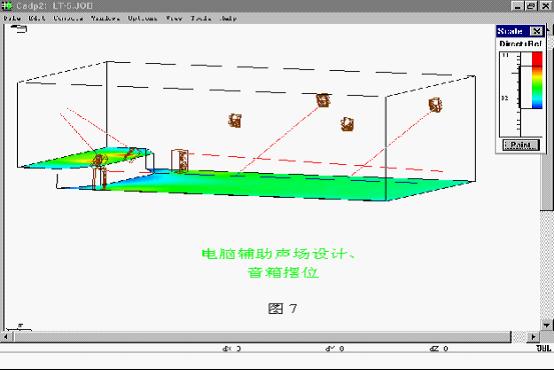Click the JBL label in status bar

pos(544,349)
